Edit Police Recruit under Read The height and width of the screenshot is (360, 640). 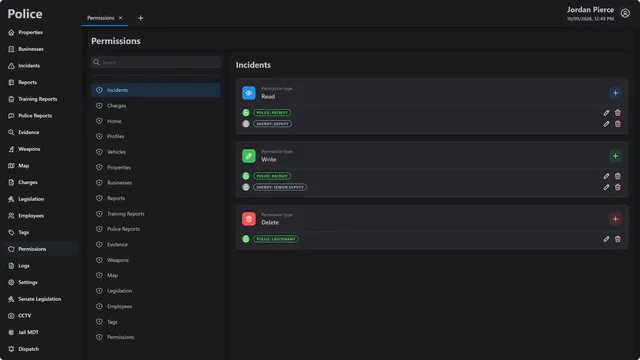tap(606, 113)
